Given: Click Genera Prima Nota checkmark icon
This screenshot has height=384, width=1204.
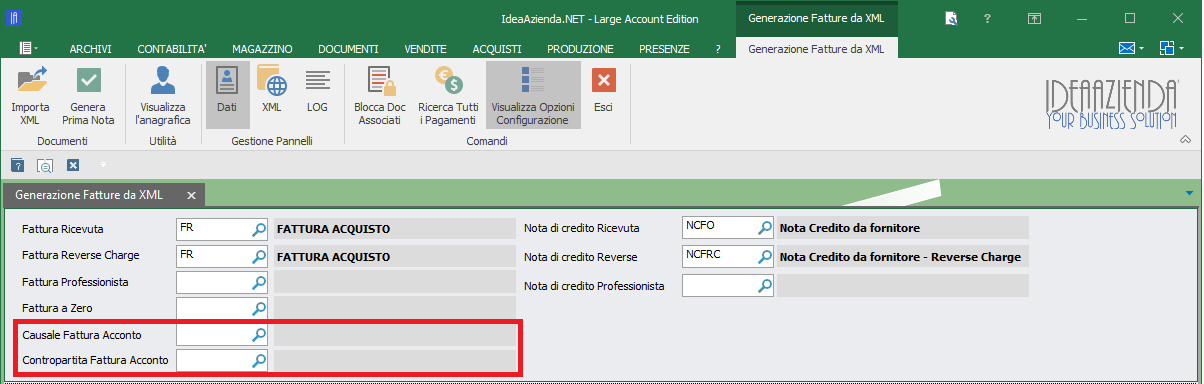Looking at the screenshot, I should tap(90, 80).
